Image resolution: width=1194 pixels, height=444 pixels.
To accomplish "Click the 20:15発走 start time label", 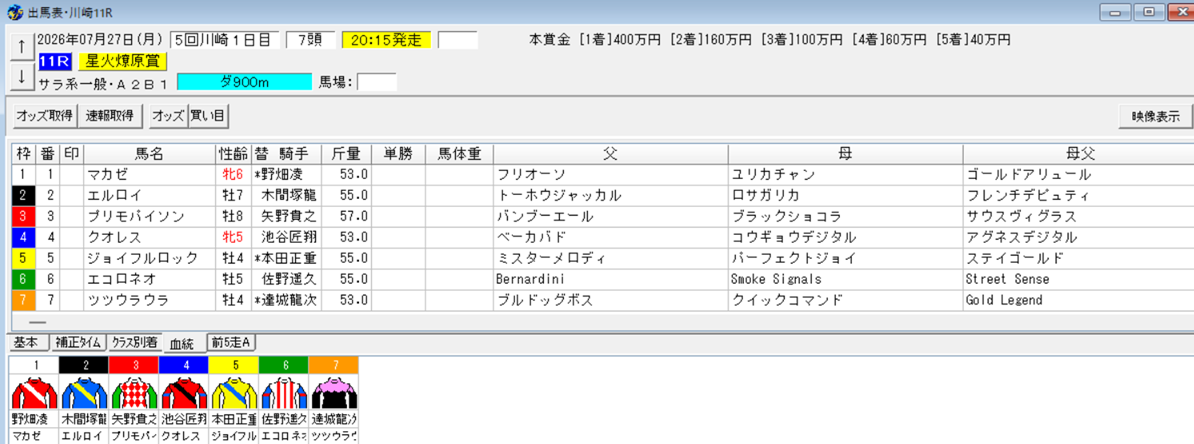I will (386, 40).
